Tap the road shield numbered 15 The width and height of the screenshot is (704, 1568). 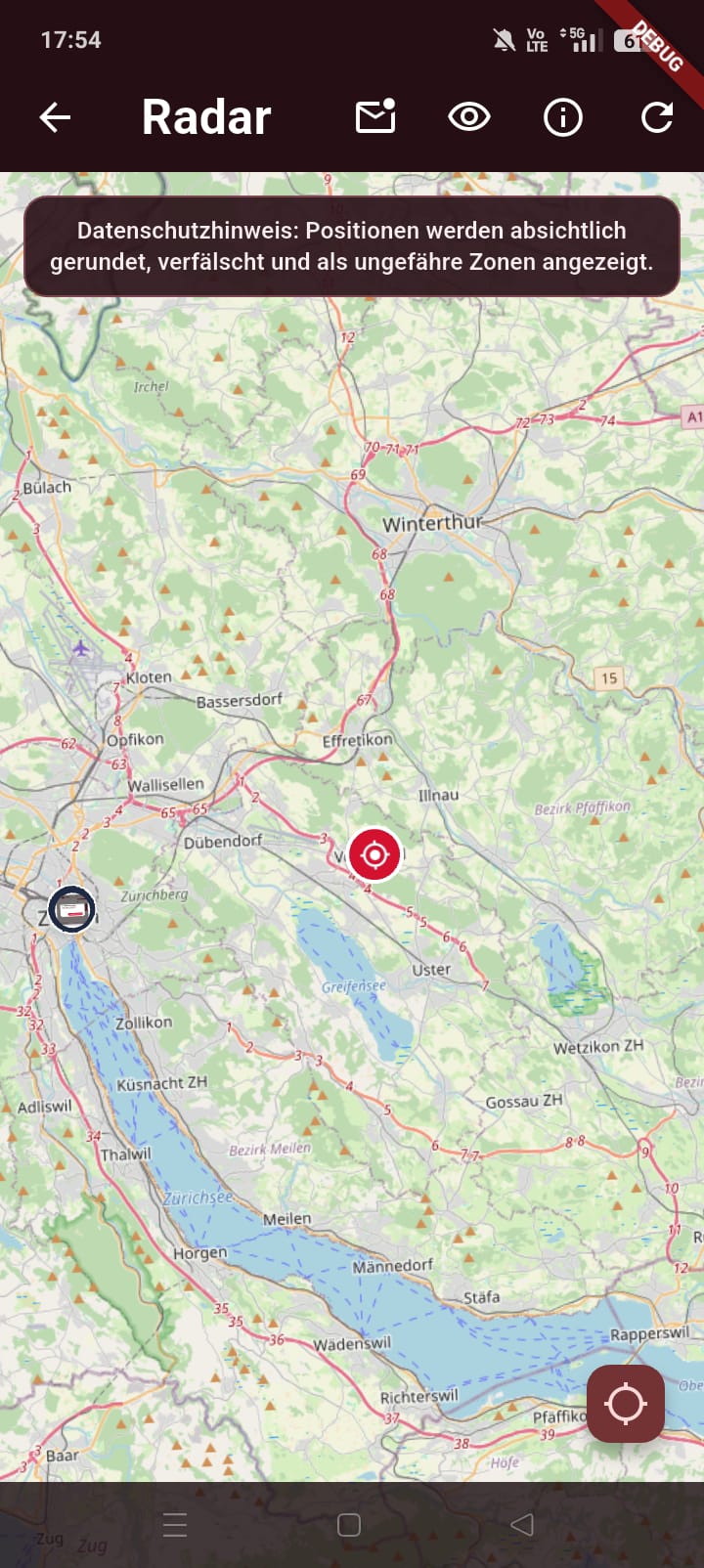[609, 677]
